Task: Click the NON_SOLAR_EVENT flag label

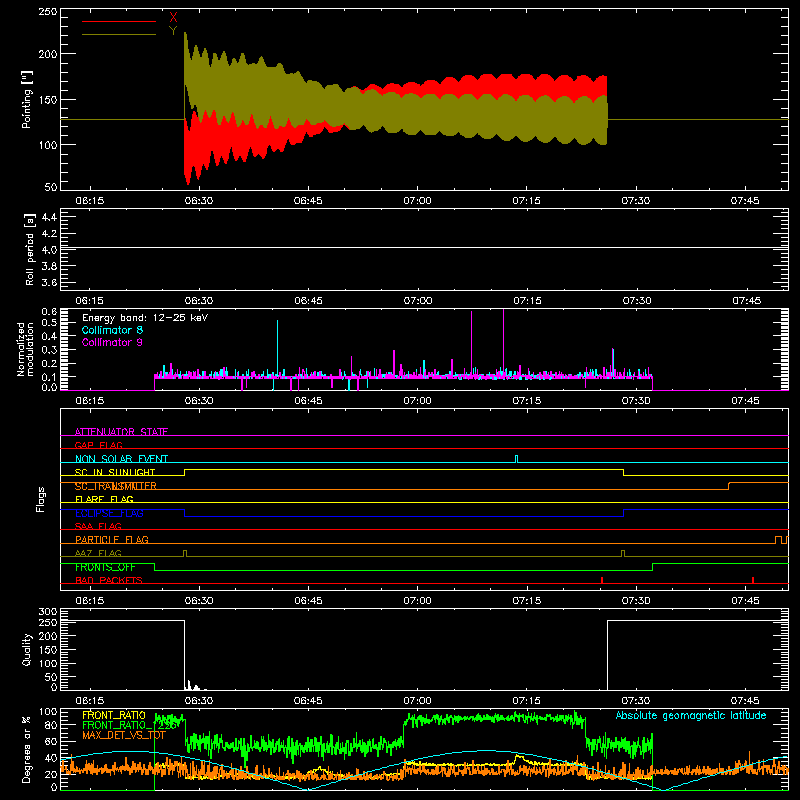Action: 121,459
